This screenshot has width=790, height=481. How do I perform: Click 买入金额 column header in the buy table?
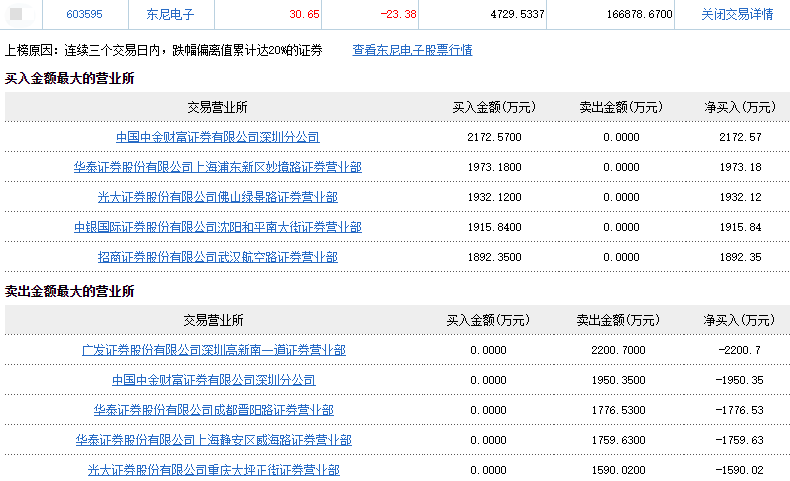click(494, 107)
